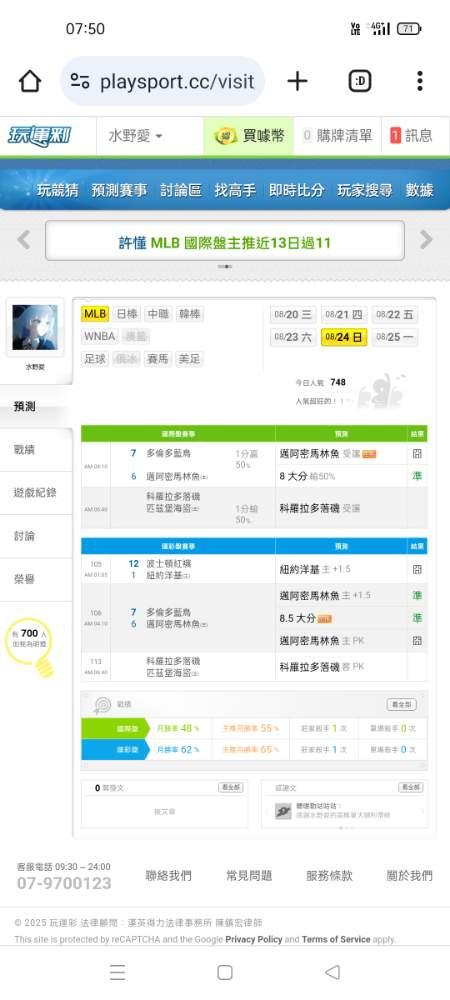
Task: Click the 買噱幣 button
Action: tap(249, 136)
